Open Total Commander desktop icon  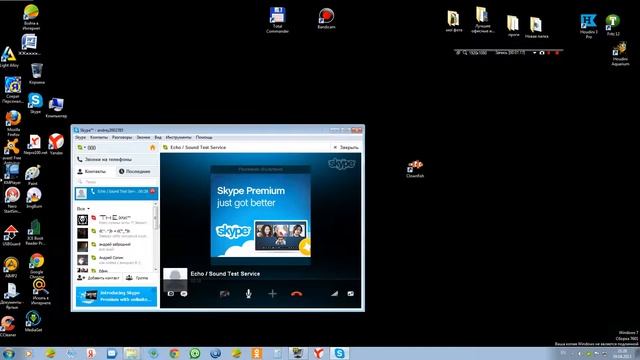(x=277, y=20)
